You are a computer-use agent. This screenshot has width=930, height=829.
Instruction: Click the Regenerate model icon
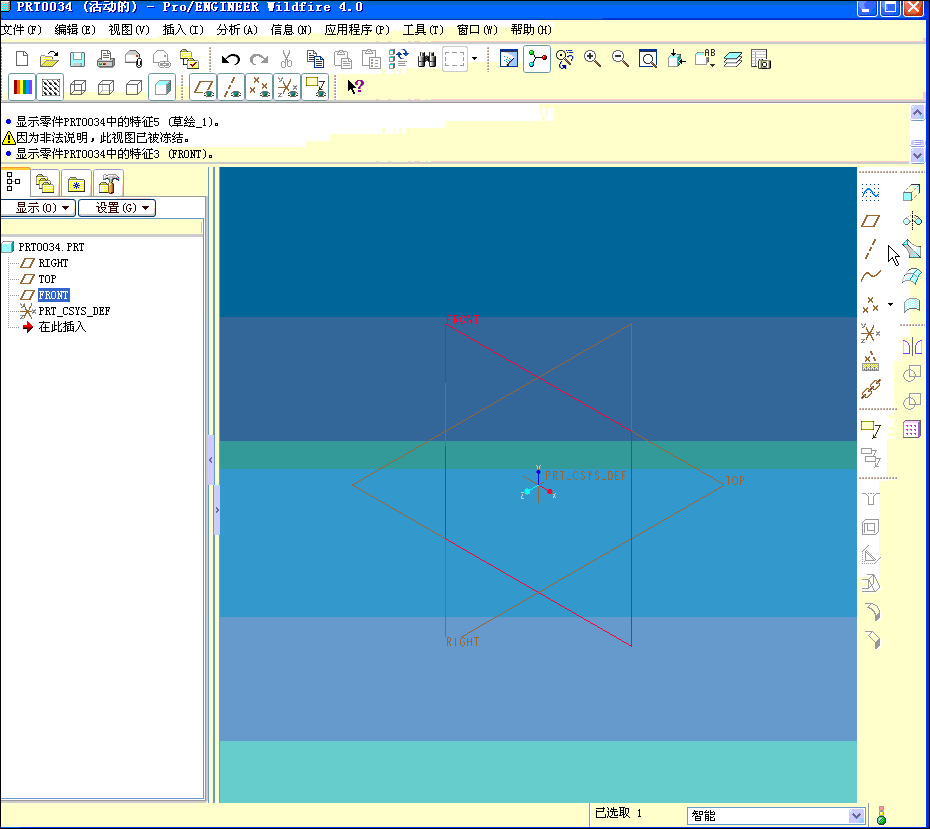pos(399,59)
